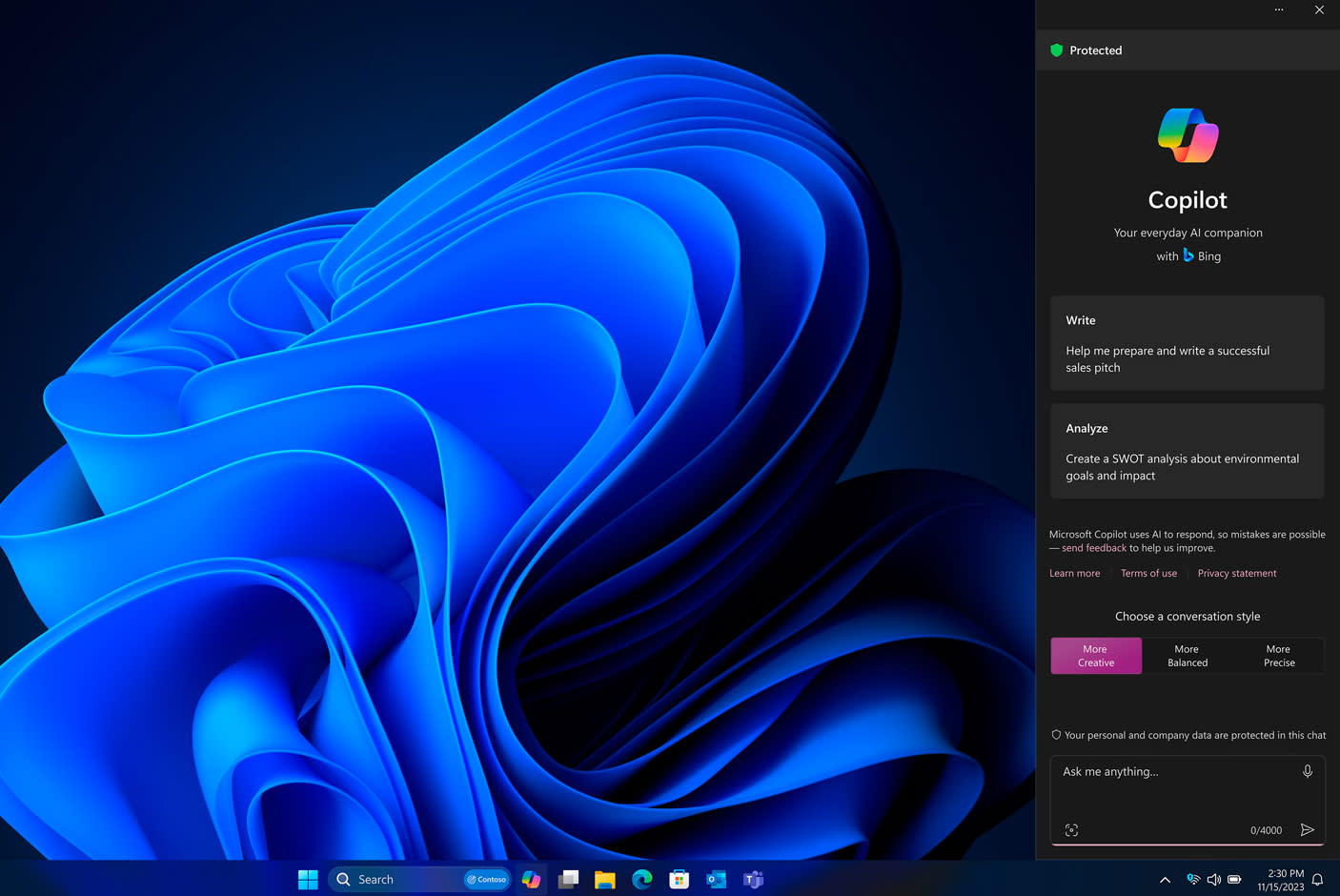Click the Bing logo next to 'with'
1340x896 pixels.
pyautogui.click(x=1188, y=255)
